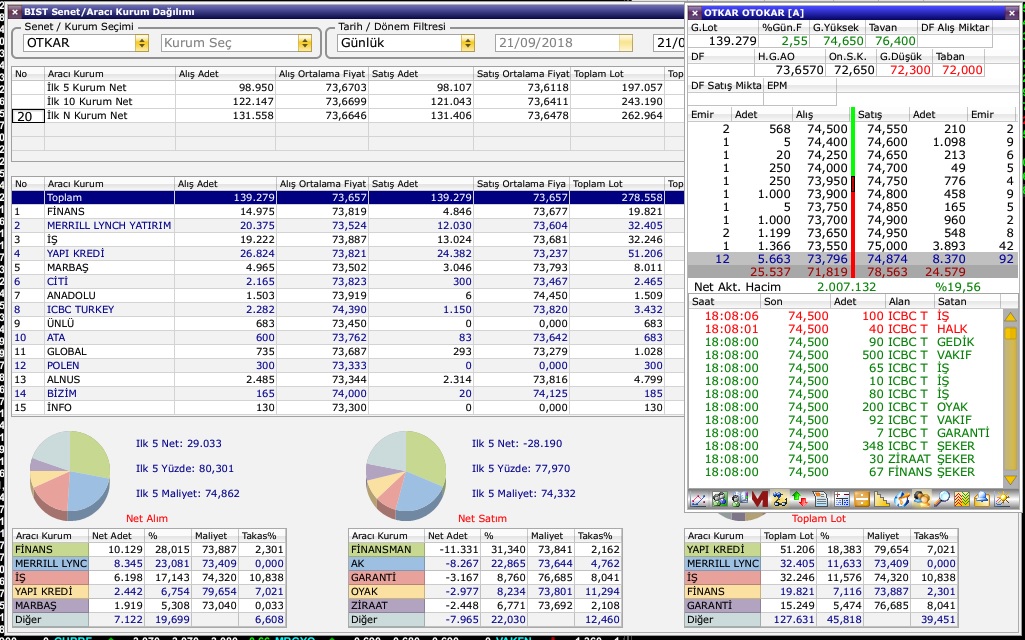Image resolution: width=1025 pixels, height=640 pixels.
Task: Open the OTKAR symbol dropdown arrow
Action: point(142,43)
